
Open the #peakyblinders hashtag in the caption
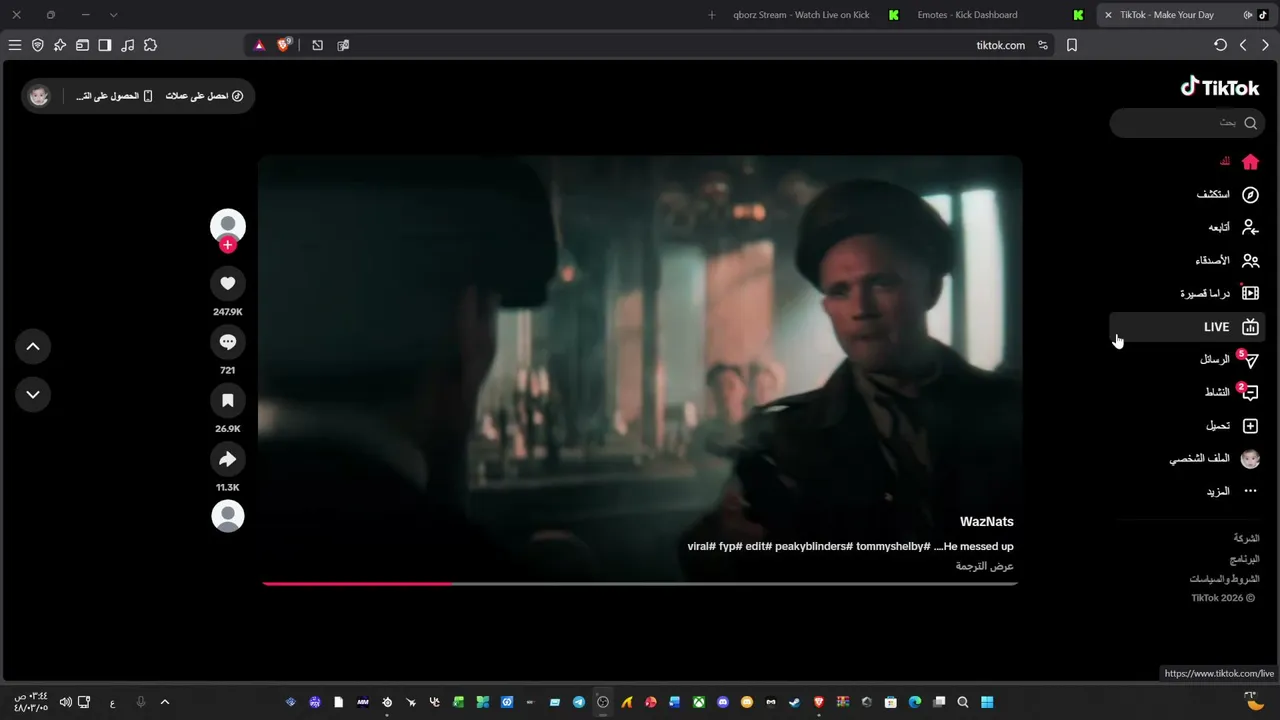click(814, 547)
